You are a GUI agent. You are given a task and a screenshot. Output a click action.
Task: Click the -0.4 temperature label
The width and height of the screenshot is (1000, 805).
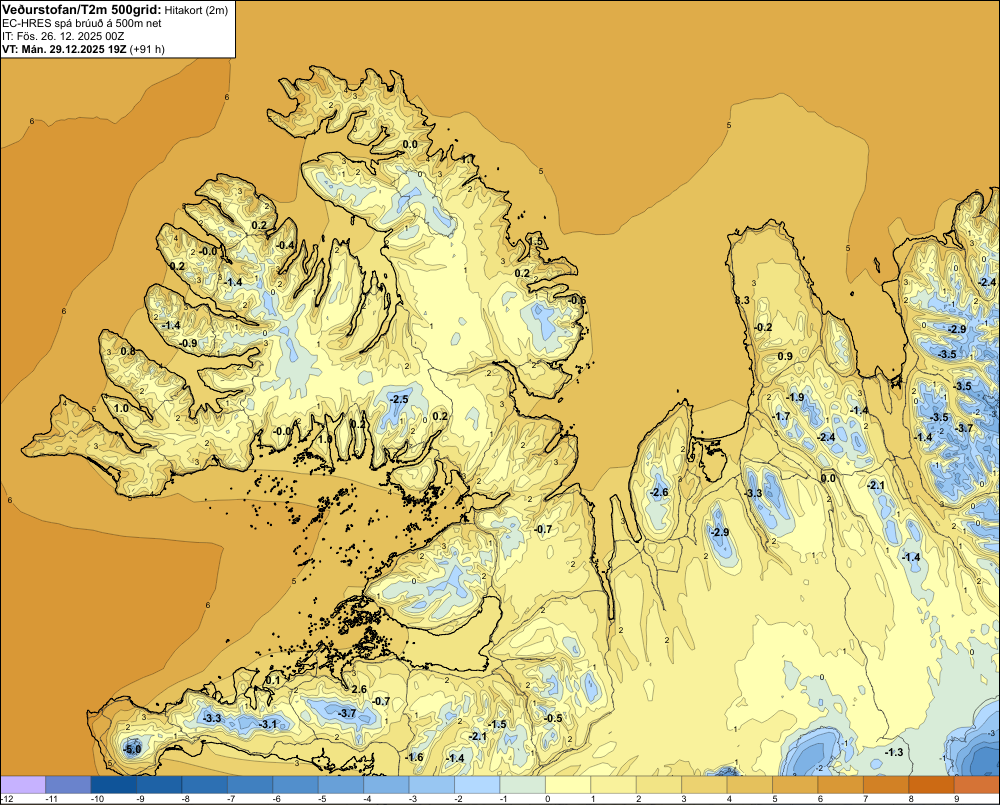point(286,246)
